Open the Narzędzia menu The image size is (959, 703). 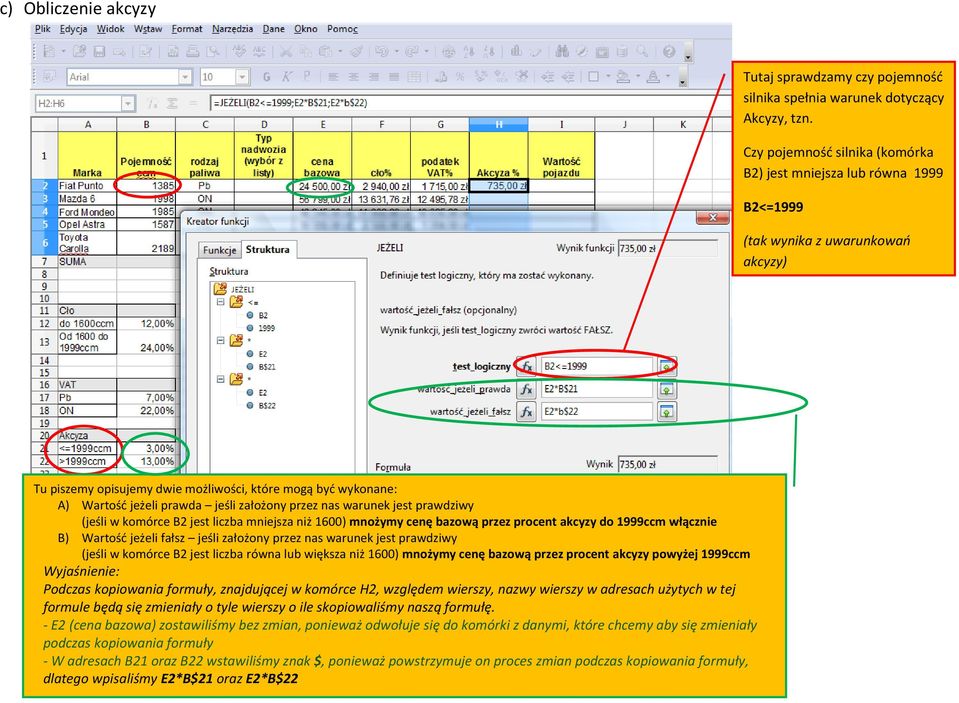coord(232,29)
